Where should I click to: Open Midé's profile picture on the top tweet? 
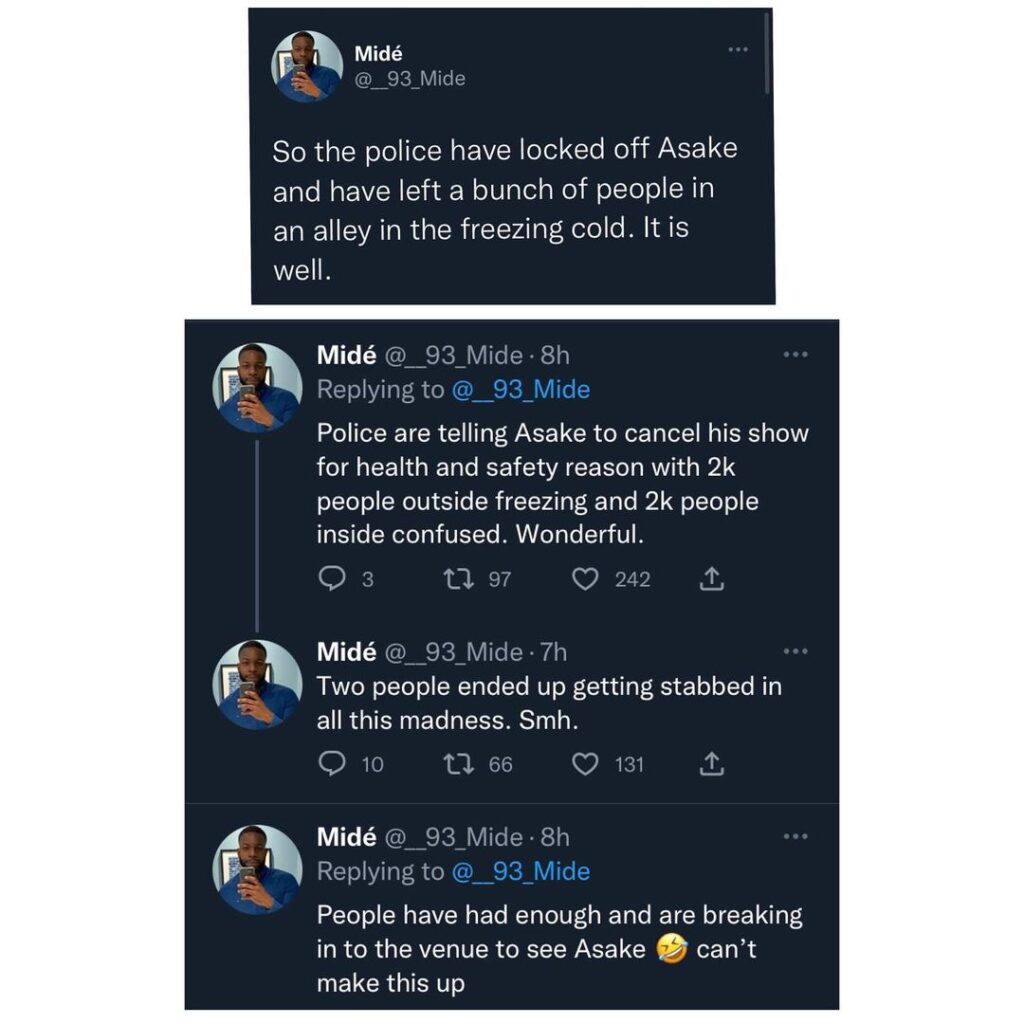(x=307, y=66)
